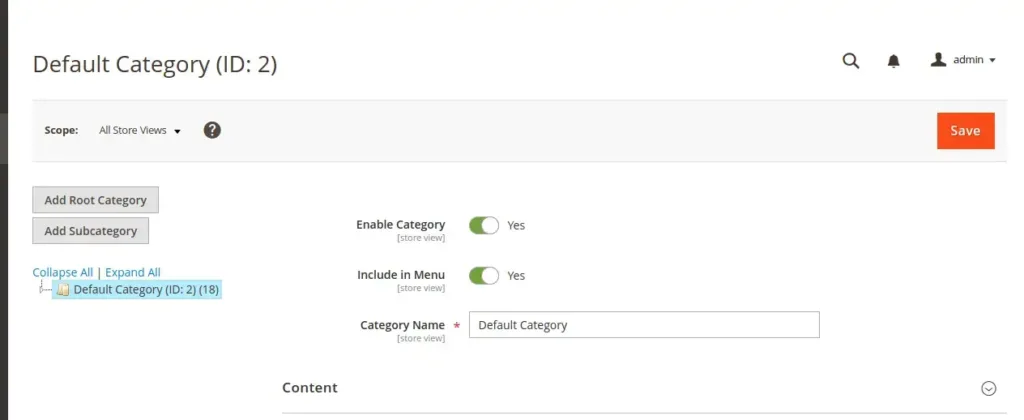Viewport: 1024px width, 420px height.
Task: Click the Category Name text field
Action: [644, 325]
